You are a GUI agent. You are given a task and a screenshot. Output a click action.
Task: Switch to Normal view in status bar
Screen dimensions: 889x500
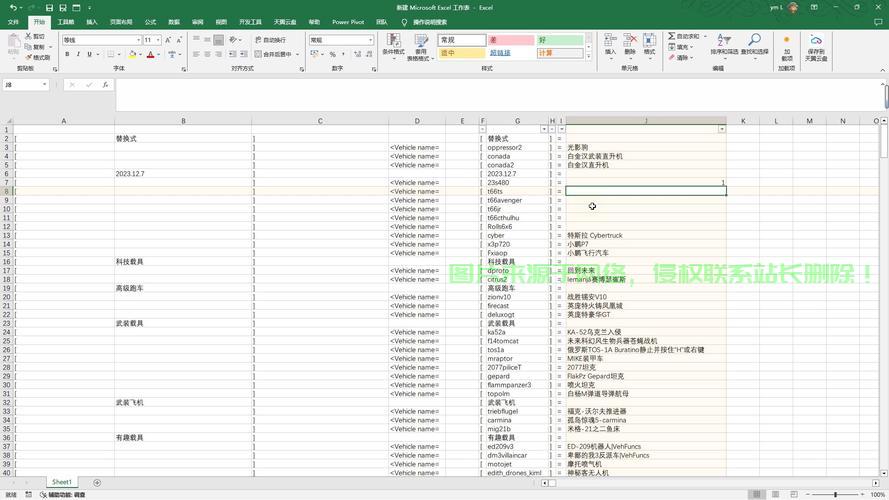click(x=756, y=495)
